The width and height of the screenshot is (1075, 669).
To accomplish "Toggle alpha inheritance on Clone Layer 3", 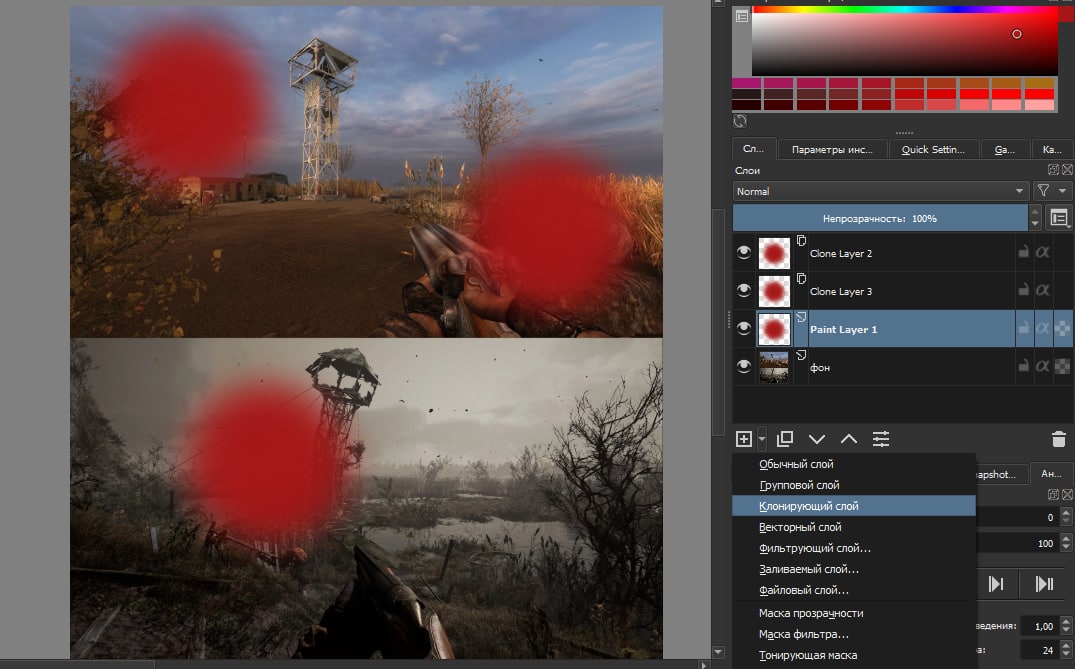I will tap(1043, 290).
